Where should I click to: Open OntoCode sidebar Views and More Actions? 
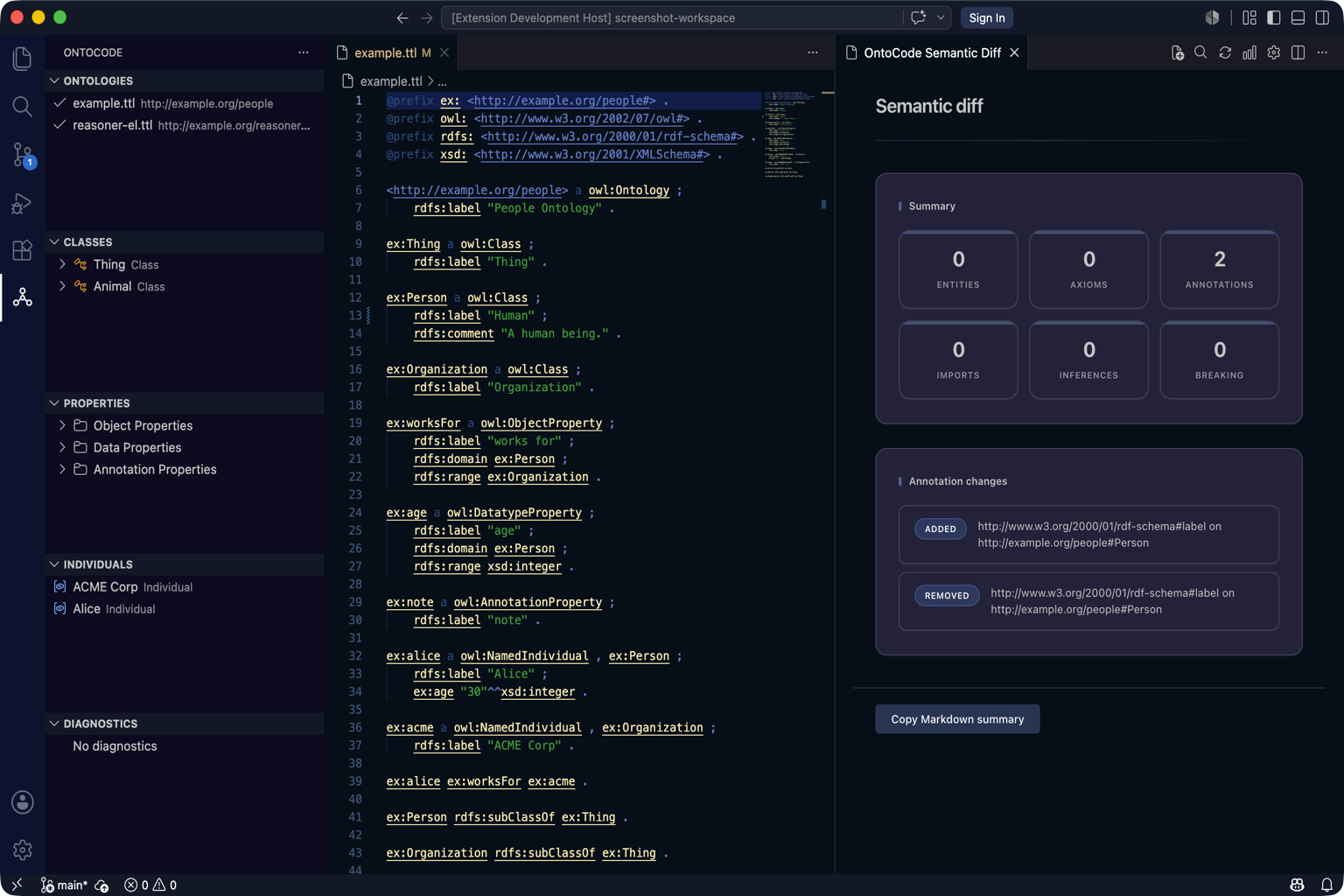coord(304,53)
